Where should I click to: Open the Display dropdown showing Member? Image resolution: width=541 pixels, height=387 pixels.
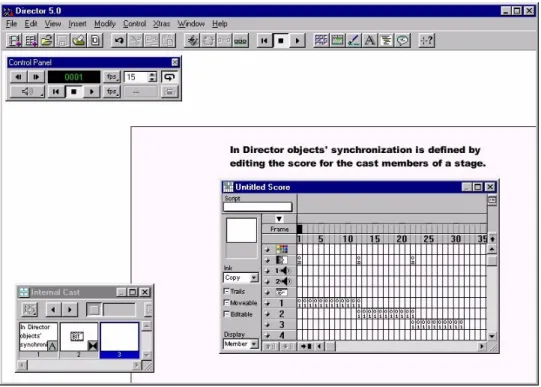point(241,344)
